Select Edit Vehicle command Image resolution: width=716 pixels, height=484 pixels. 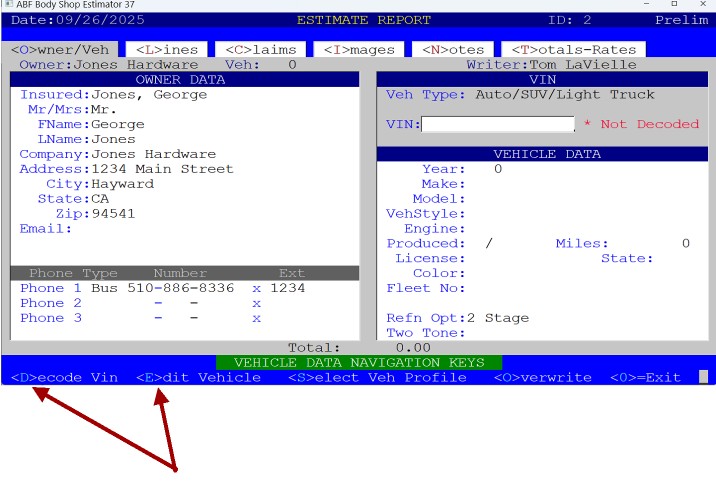(198, 378)
